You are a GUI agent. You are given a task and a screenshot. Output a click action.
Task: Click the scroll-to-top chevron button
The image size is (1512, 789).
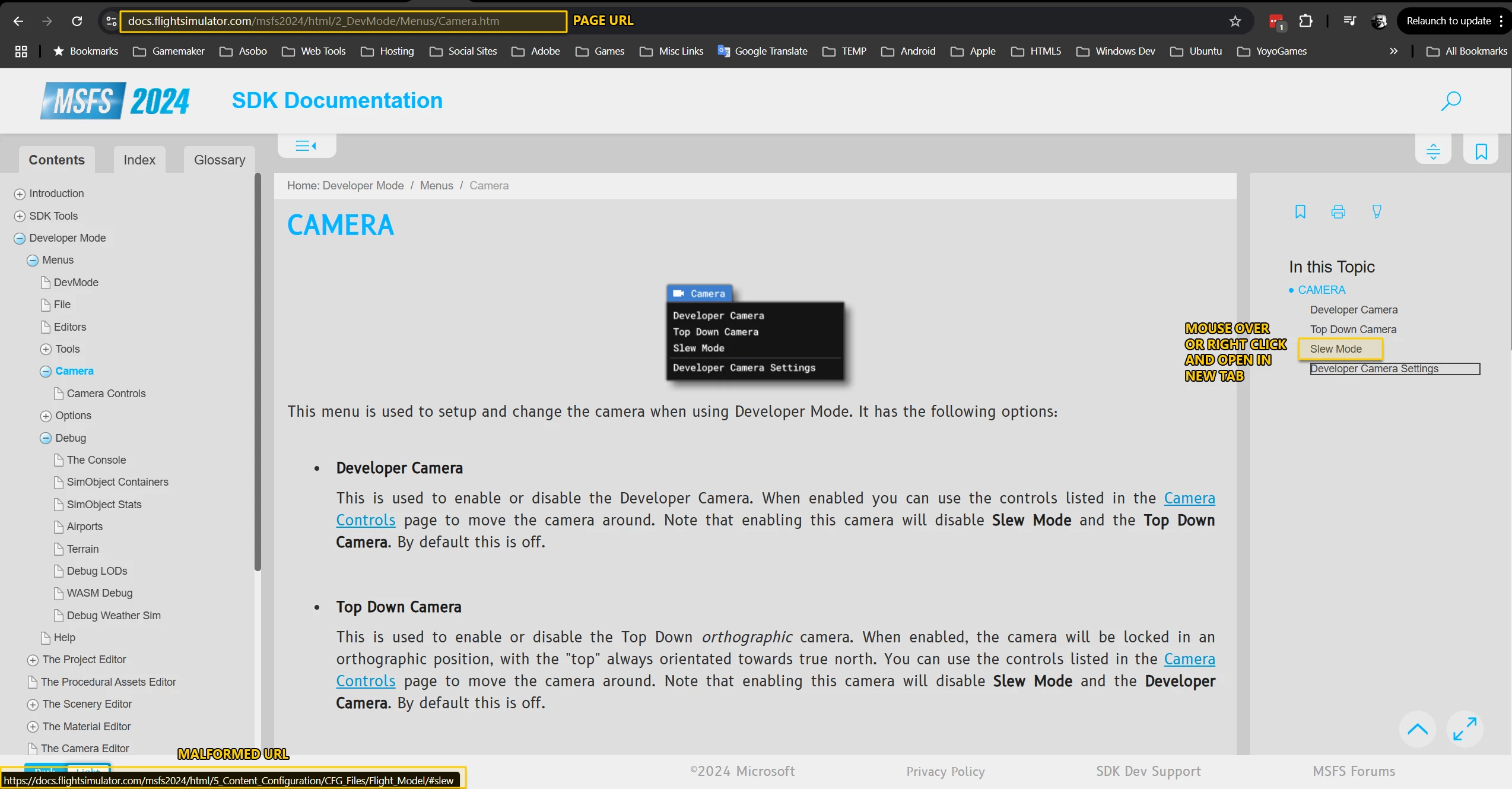click(1417, 729)
